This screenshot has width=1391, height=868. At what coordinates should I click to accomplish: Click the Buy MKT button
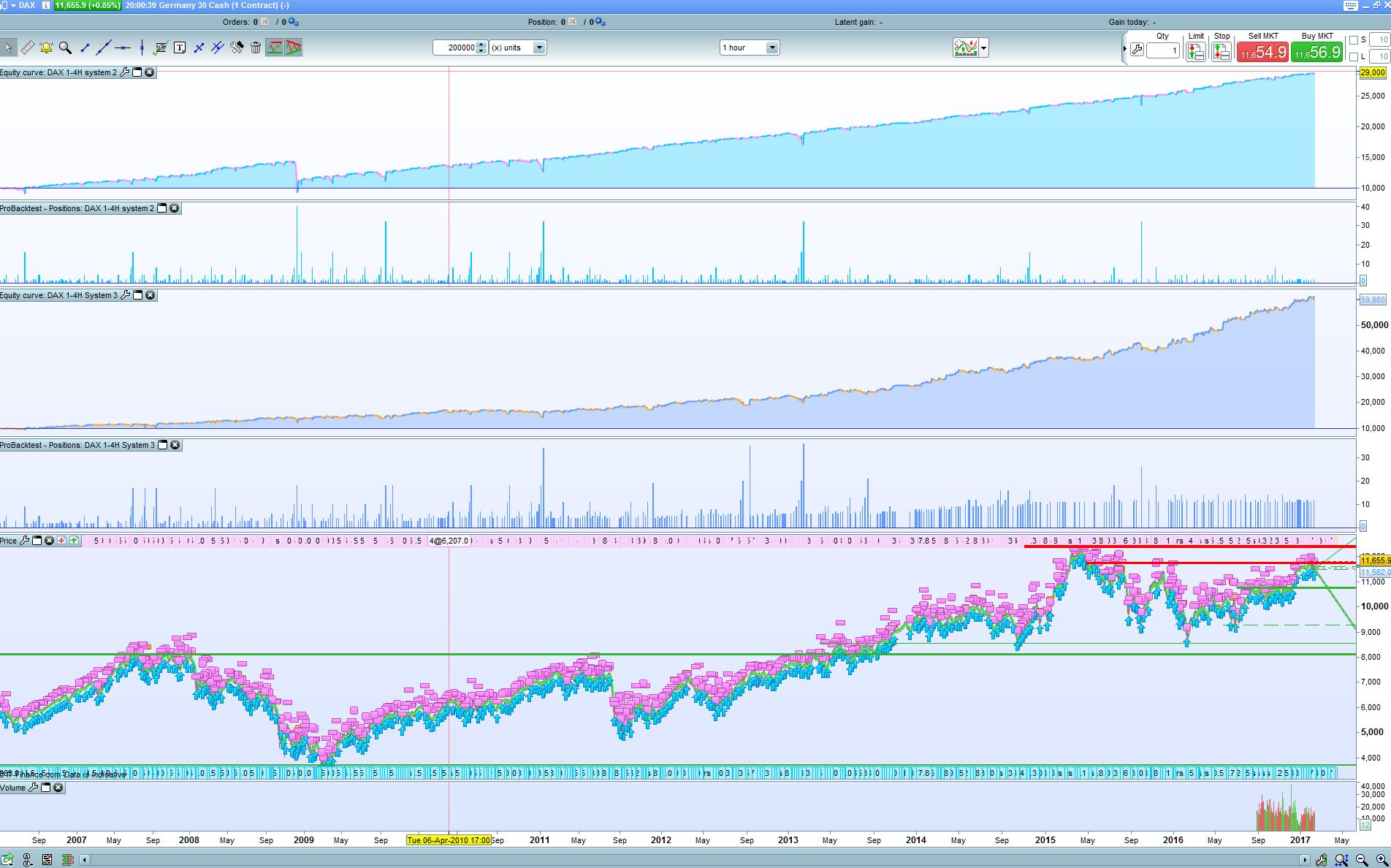click(x=1317, y=52)
